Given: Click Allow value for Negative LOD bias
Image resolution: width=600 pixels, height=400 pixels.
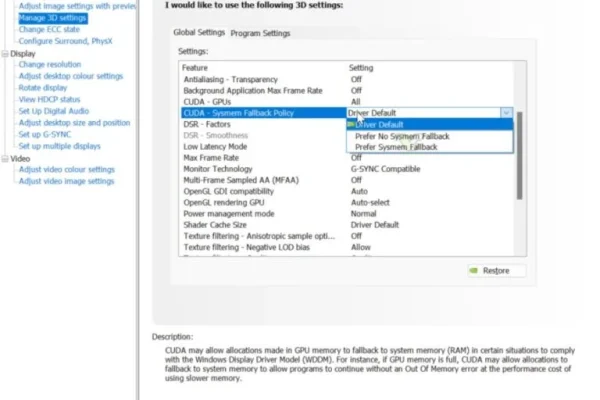Looking at the screenshot, I should click(x=361, y=247).
